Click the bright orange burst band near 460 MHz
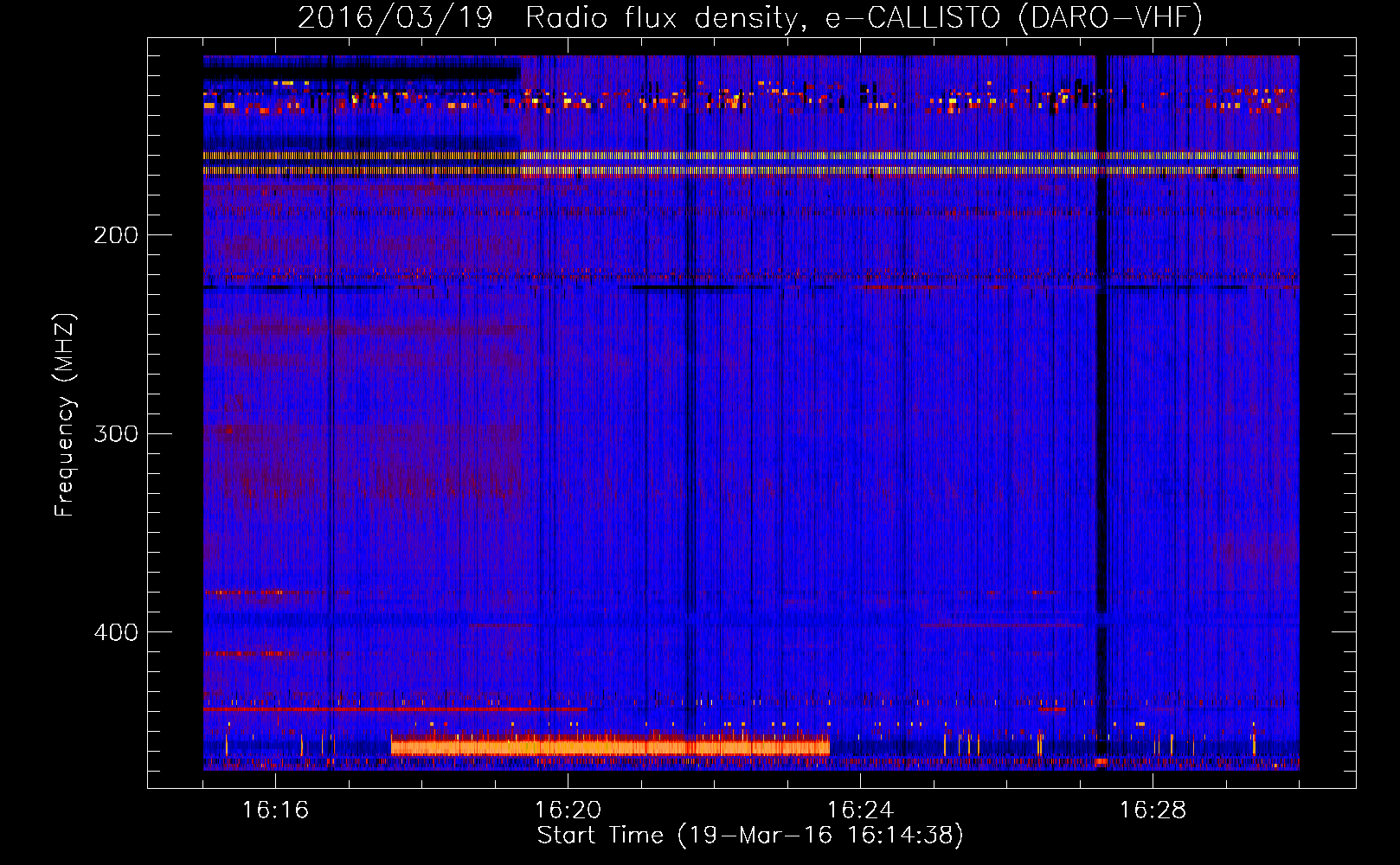This screenshot has width=1400, height=865. point(610,746)
